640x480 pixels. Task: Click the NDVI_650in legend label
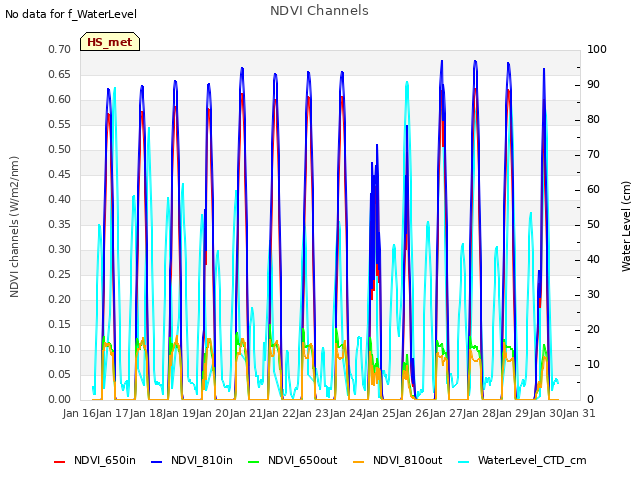tap(105, 460)
